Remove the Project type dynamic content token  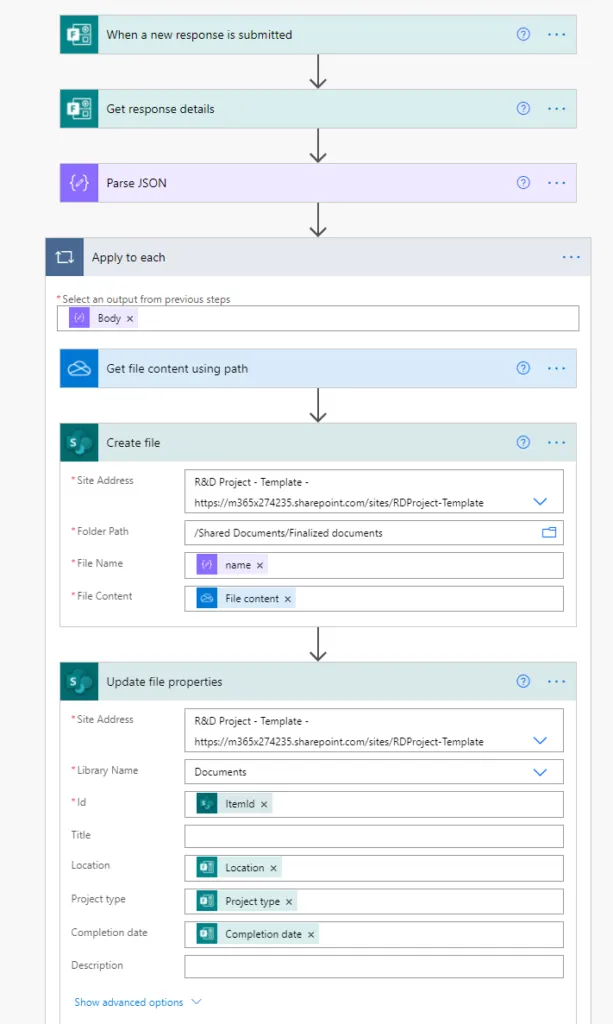point(289,902)
